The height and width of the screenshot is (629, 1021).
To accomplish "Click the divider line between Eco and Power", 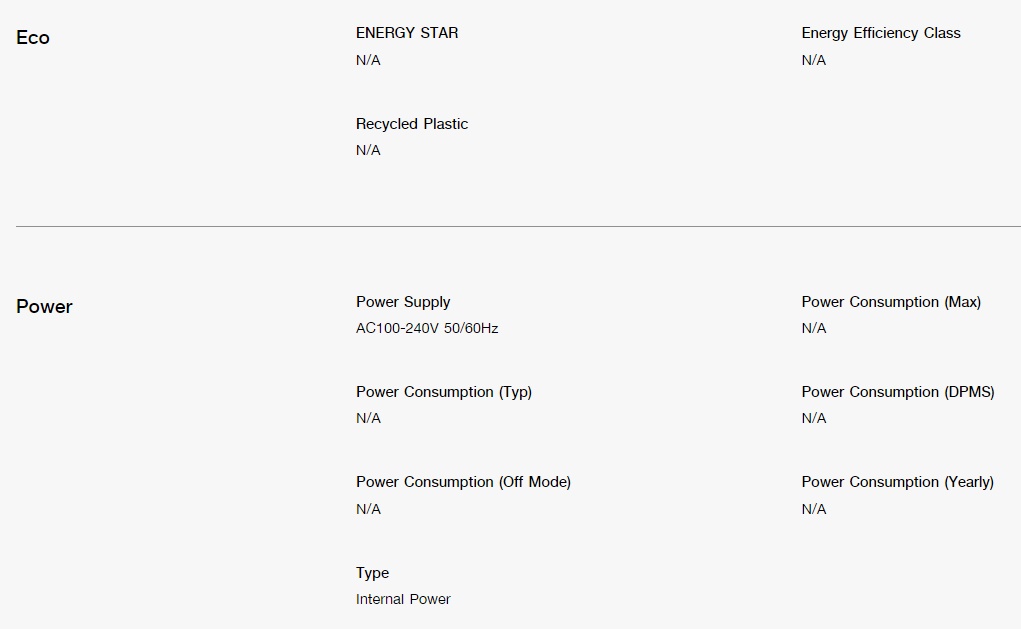I will pos(518,227).
